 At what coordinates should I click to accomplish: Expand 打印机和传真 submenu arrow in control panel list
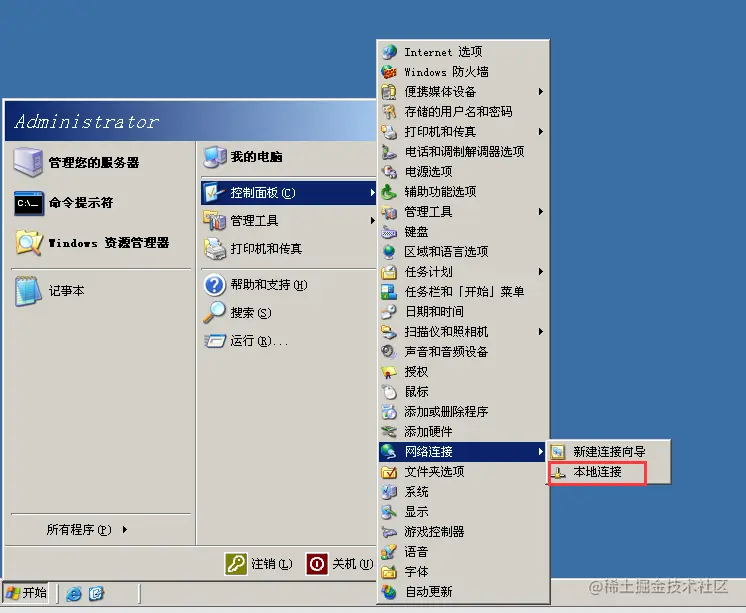coord(540,131)
